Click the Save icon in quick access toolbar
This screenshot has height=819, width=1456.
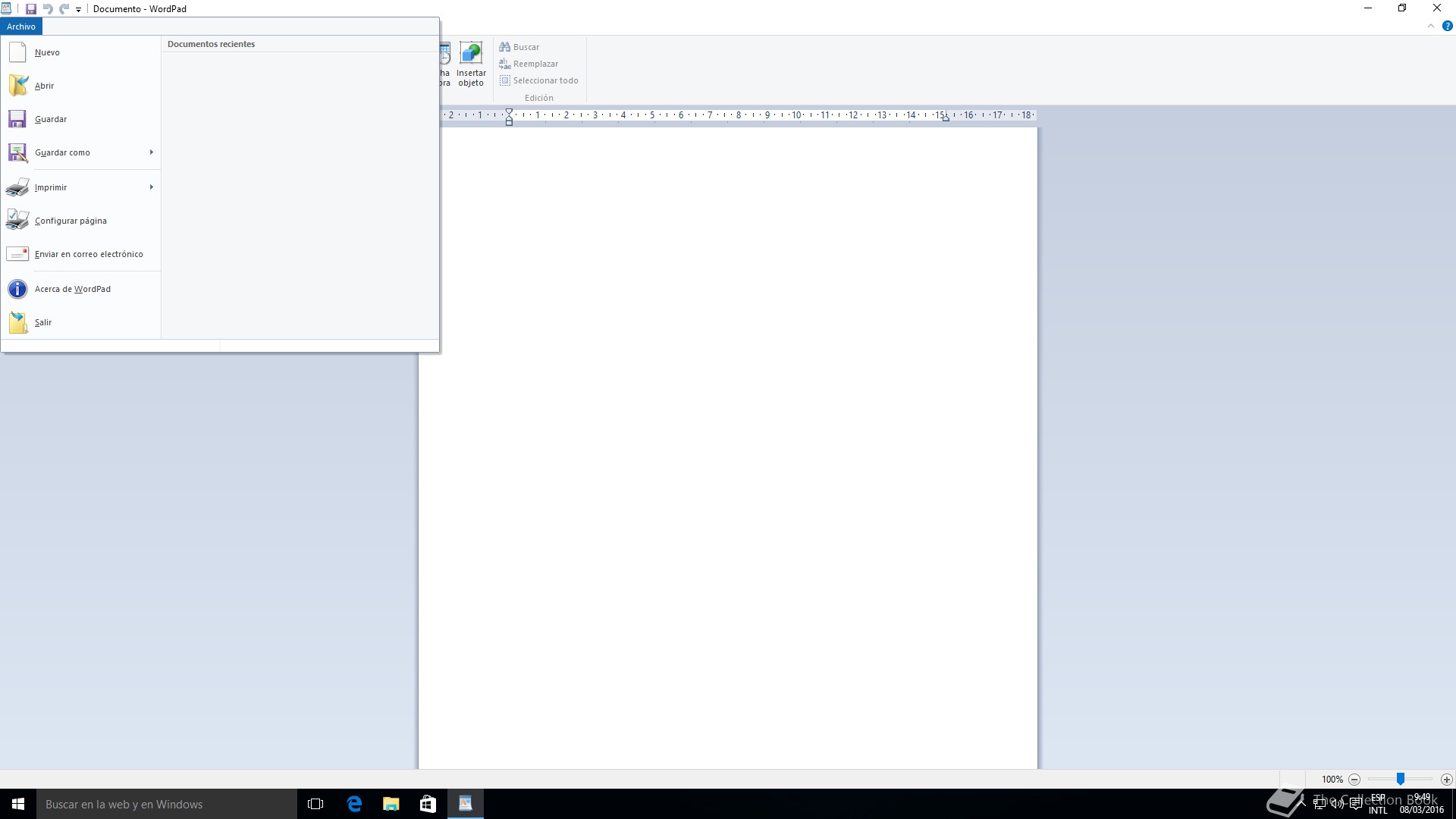pyautogui.click(x=31, y=9)
